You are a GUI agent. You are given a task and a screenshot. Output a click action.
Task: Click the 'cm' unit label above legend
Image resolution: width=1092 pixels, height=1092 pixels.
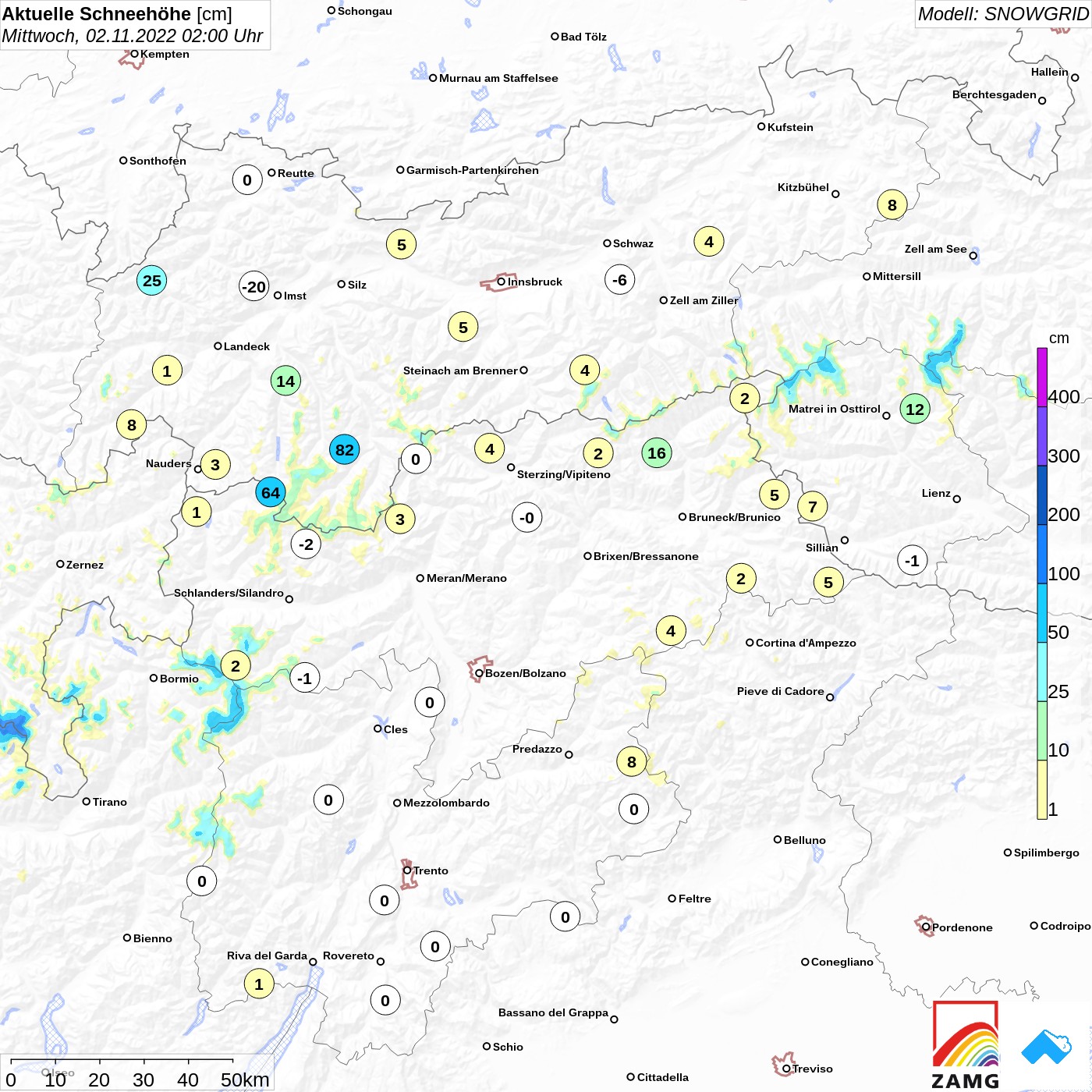pos(1059,339)
